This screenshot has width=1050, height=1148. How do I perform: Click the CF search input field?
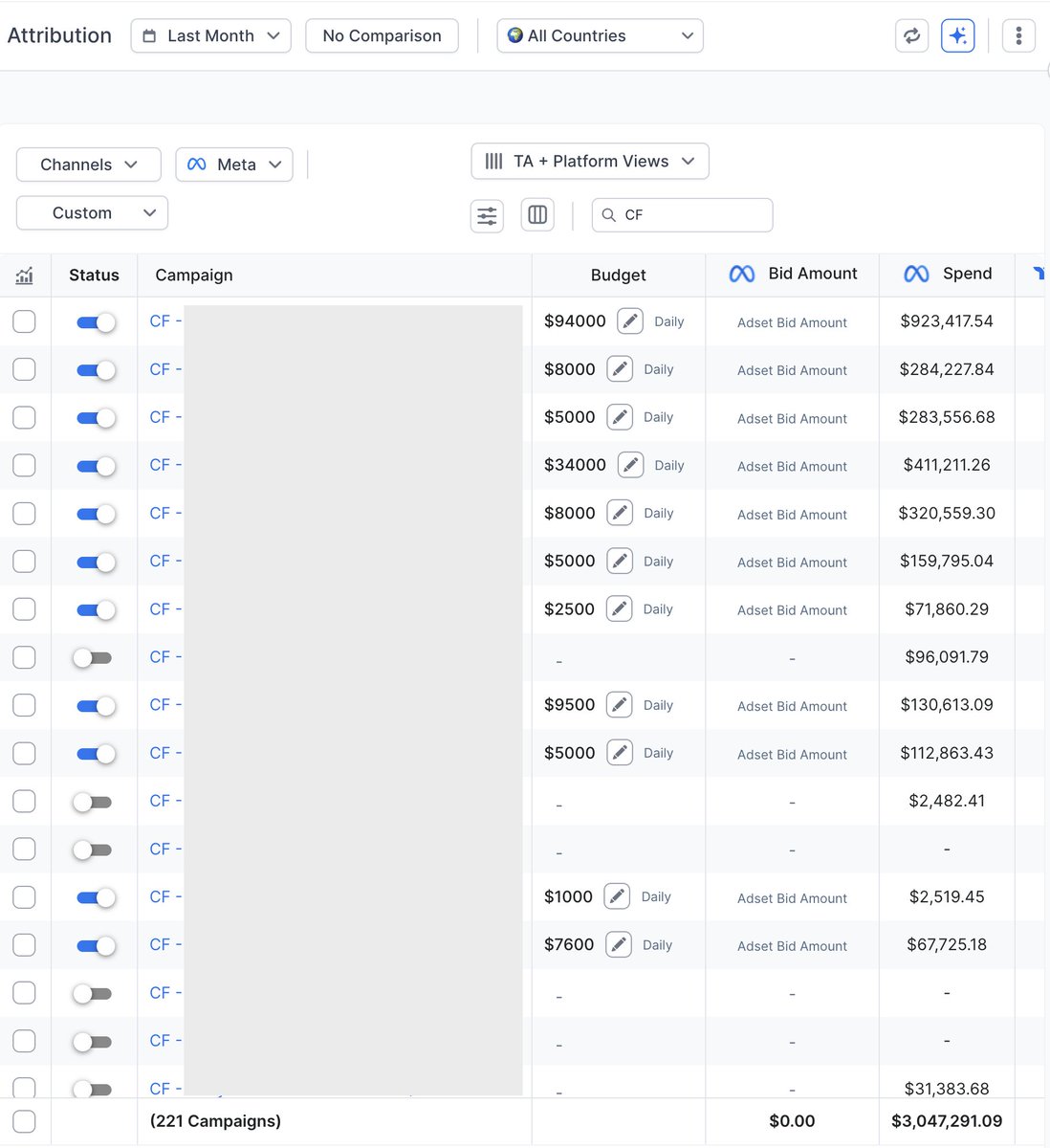pos(682,215)
